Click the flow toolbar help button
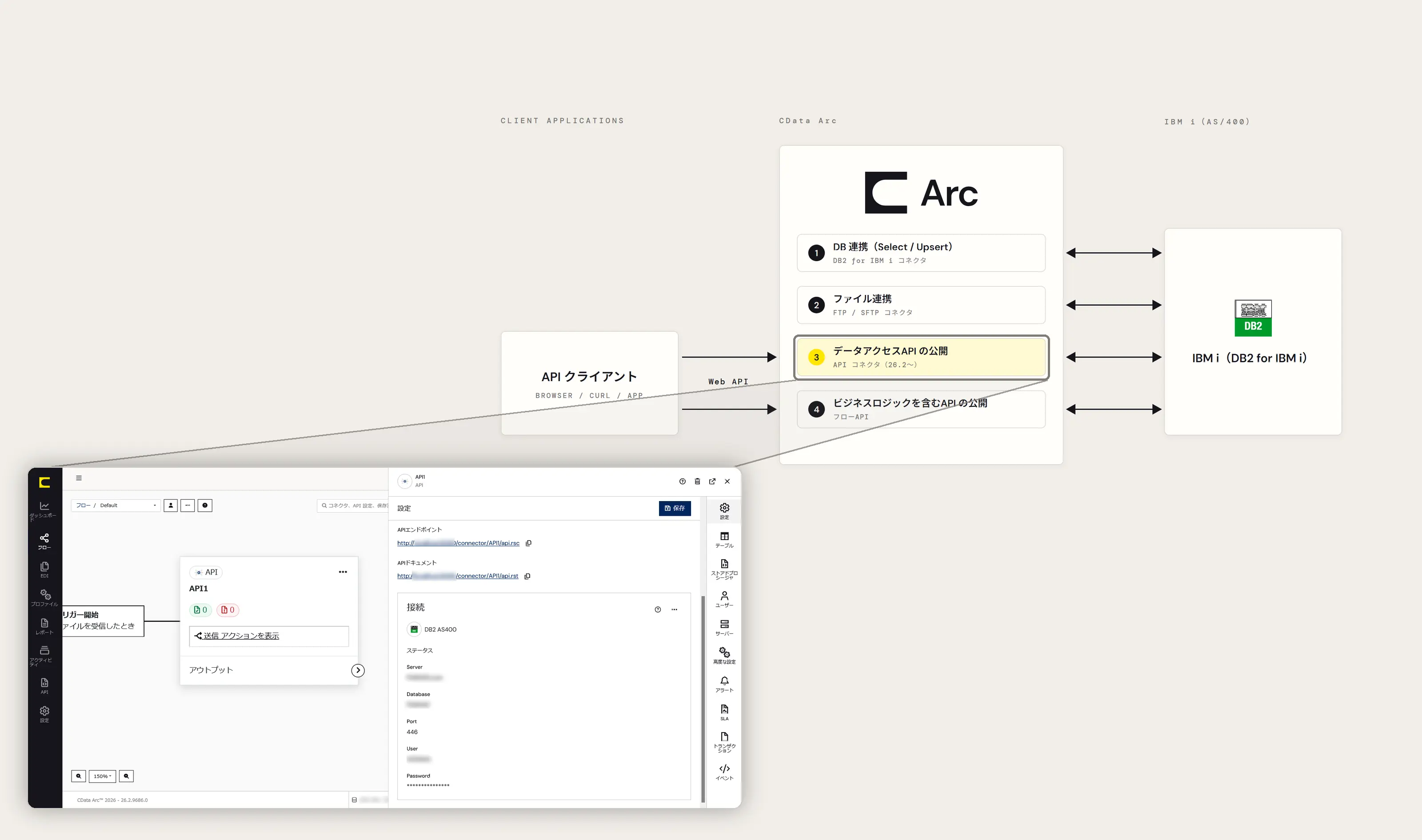Screen dimensions: 1422x840 (205, 506)
